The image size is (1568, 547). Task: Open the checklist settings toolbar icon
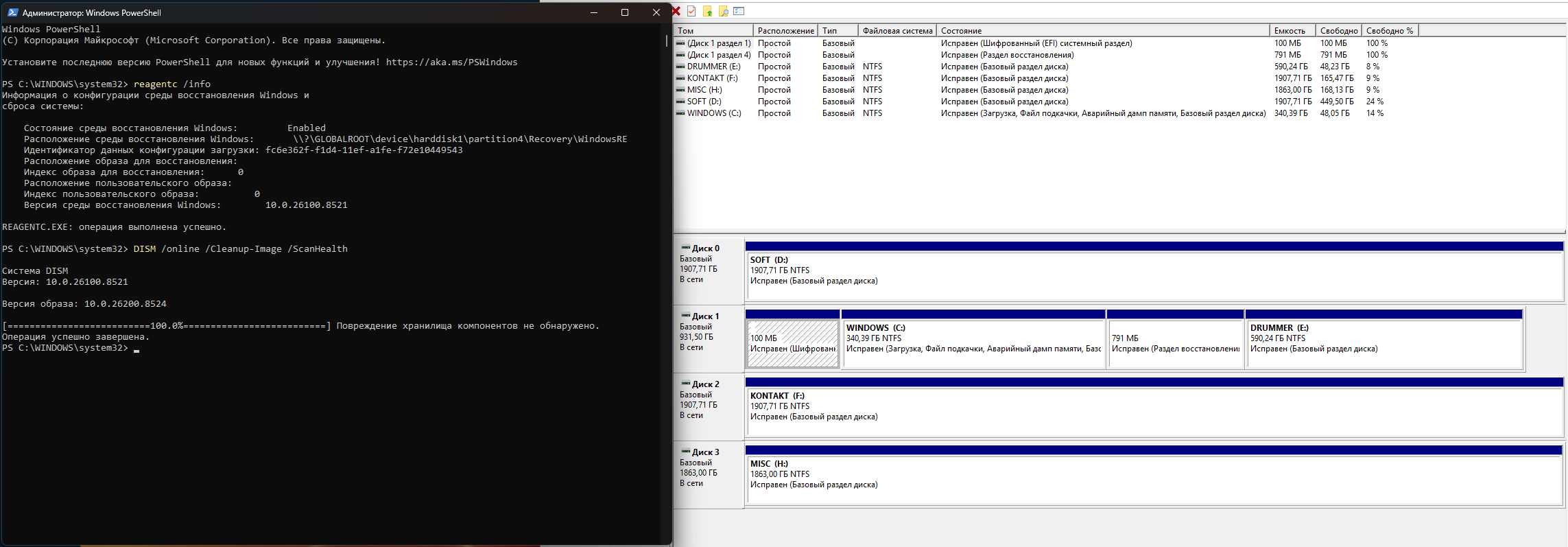[x=739, y=11]
